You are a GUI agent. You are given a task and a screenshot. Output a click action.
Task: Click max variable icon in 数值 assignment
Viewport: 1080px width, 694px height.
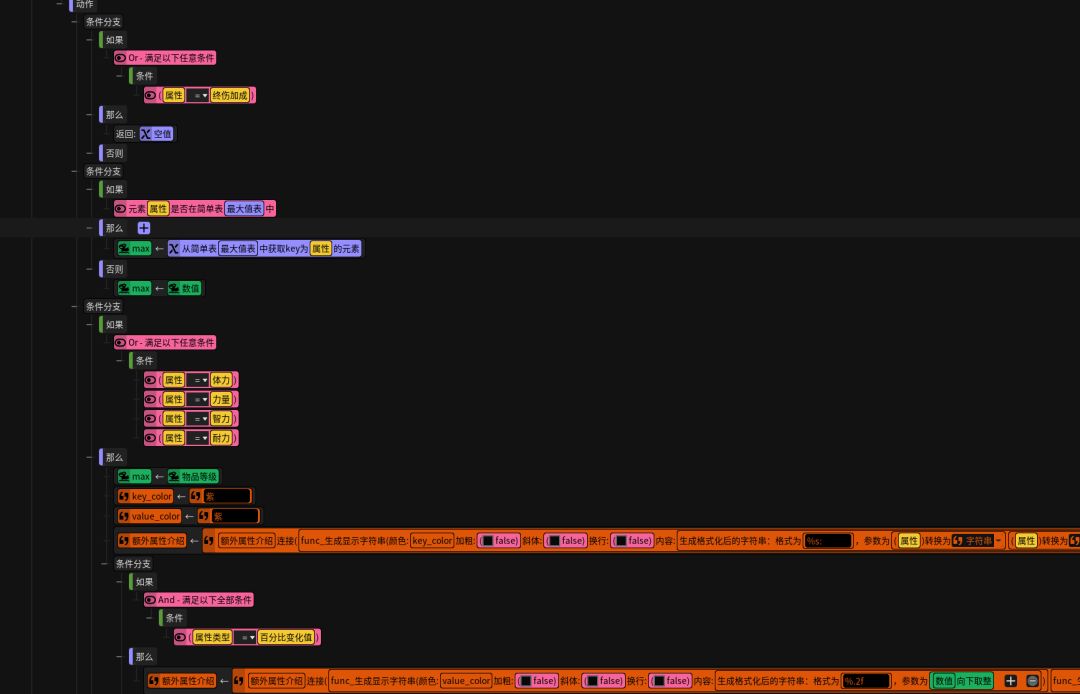coord(124,288)
